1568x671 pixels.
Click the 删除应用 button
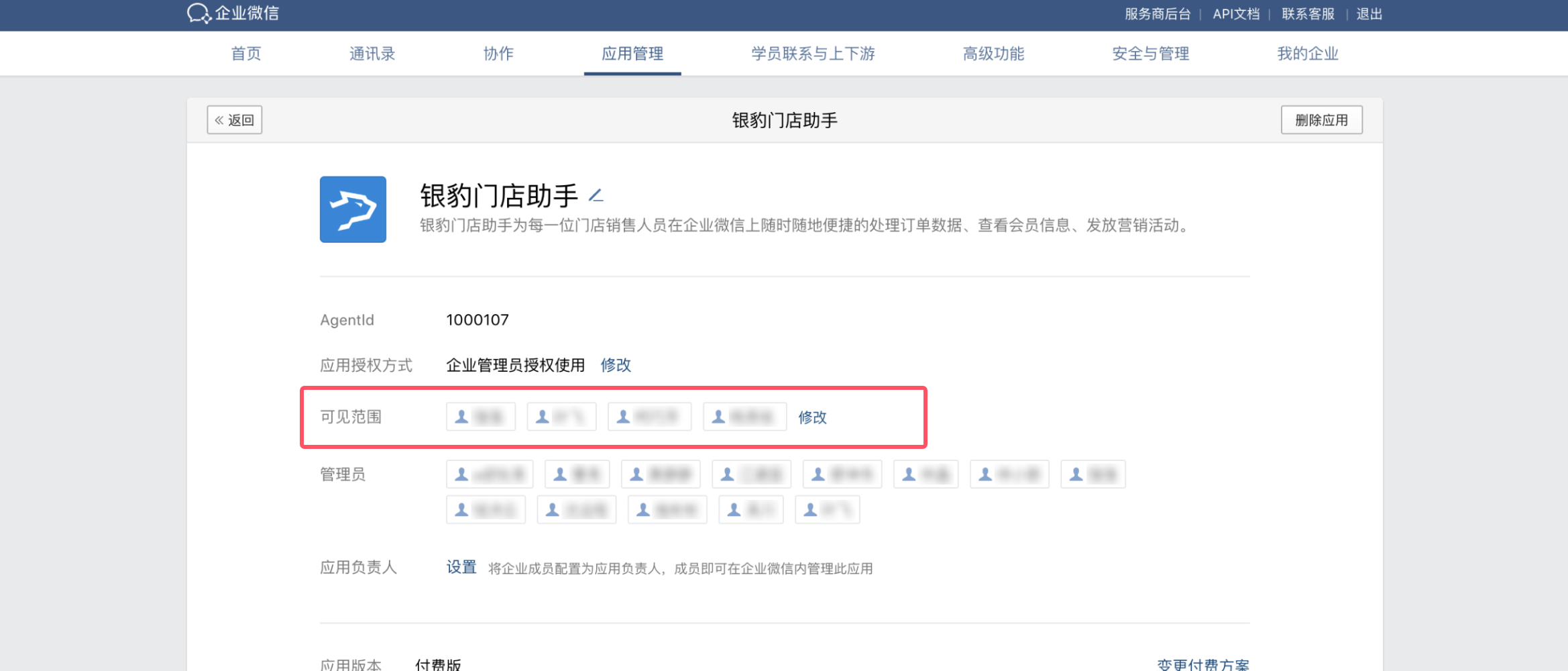click(x=1321, y=120)
